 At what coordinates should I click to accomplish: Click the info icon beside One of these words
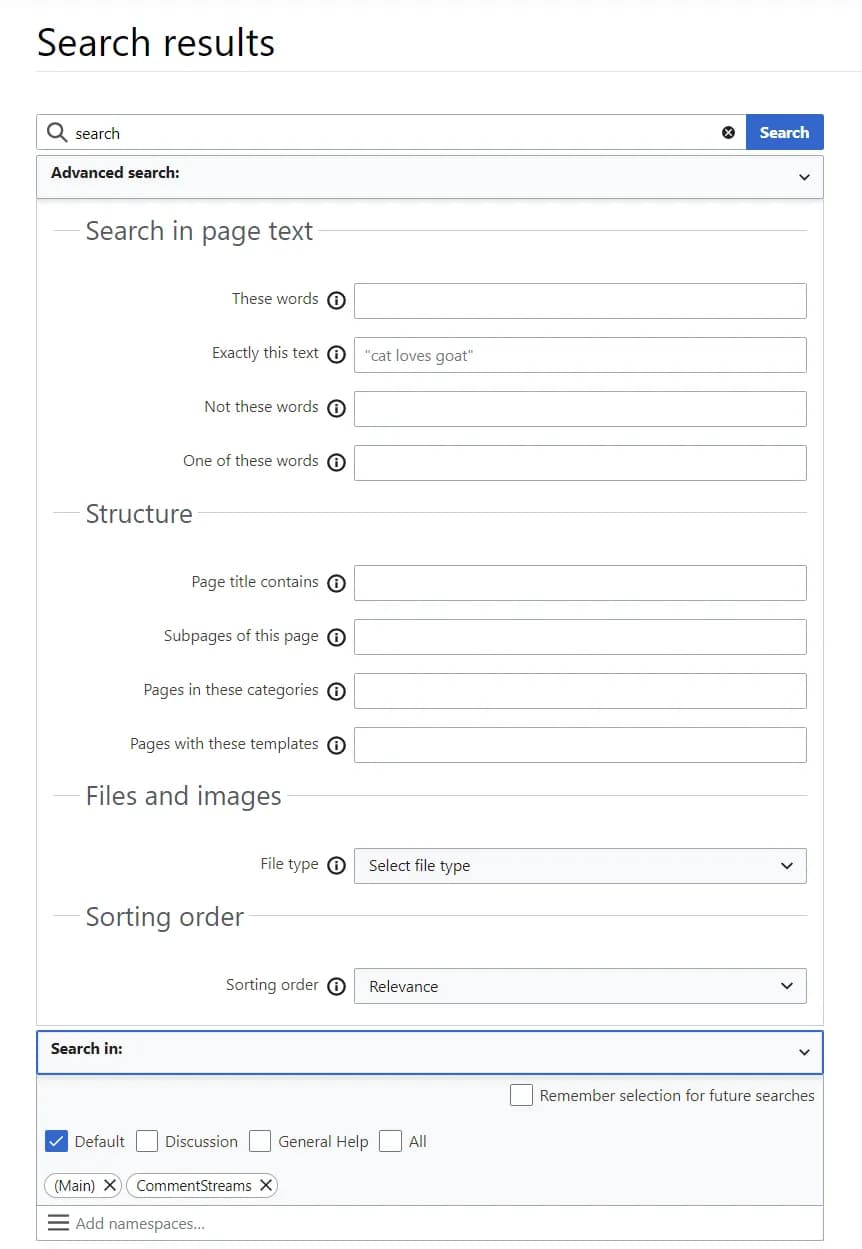[x=336, y=462]
